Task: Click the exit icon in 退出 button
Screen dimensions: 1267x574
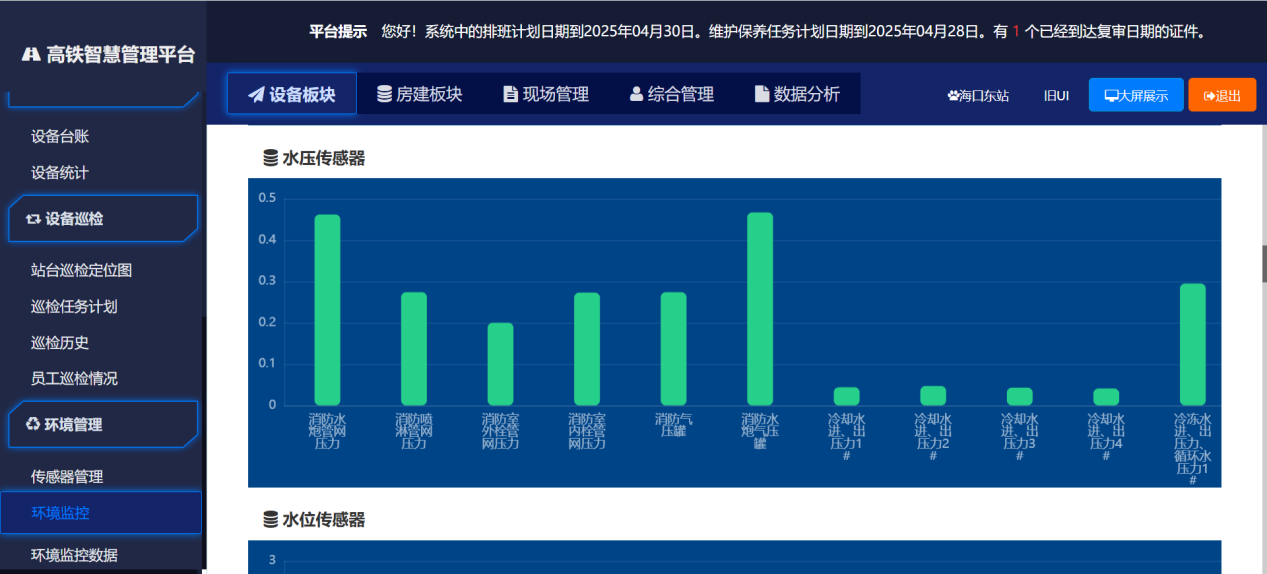Action: coord(1209,96)
